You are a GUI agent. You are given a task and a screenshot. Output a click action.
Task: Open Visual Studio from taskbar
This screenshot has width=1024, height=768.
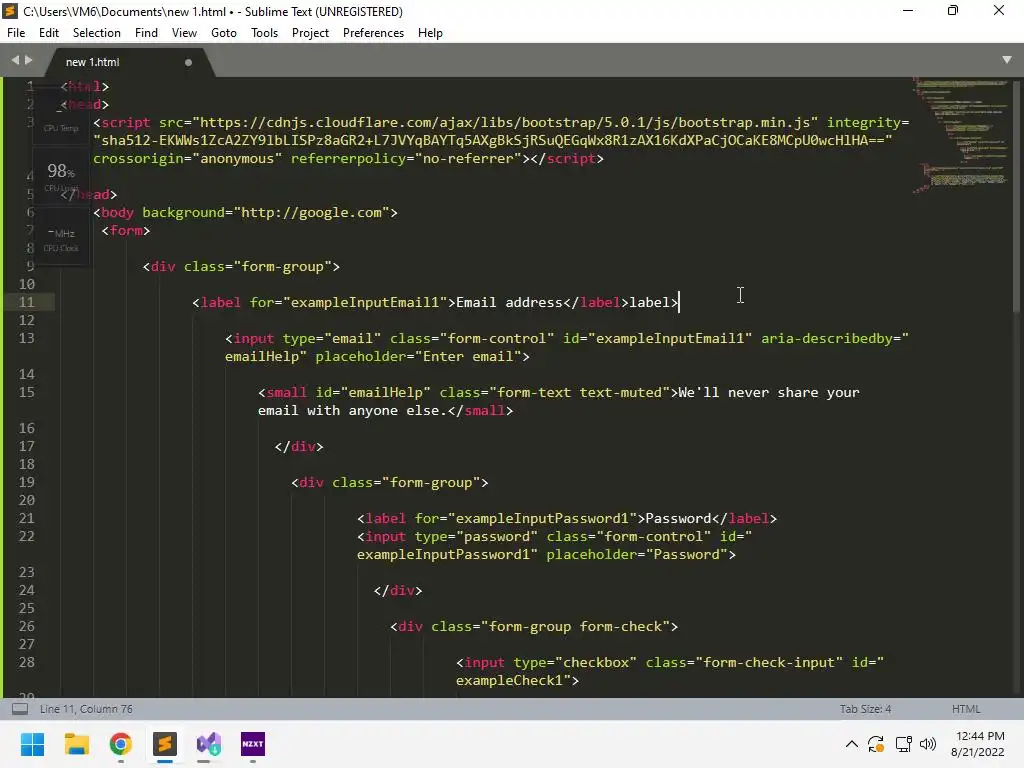[x=209, y=744]
